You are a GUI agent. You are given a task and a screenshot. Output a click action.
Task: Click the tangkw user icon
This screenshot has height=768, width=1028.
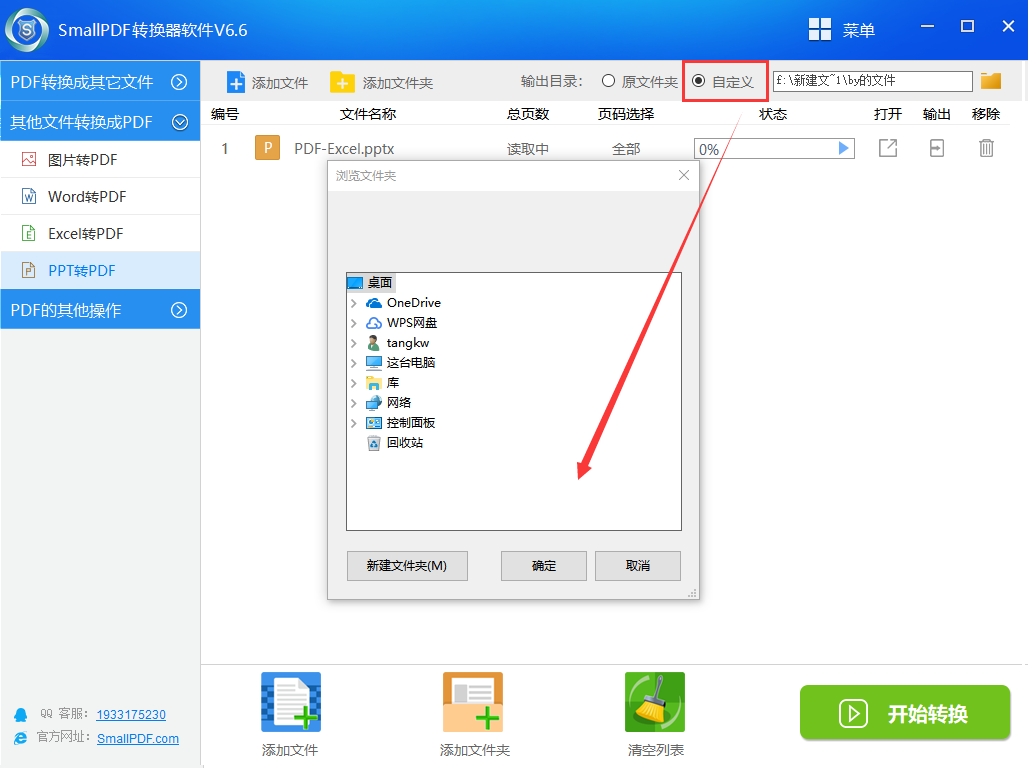click(x=374, y=343)
